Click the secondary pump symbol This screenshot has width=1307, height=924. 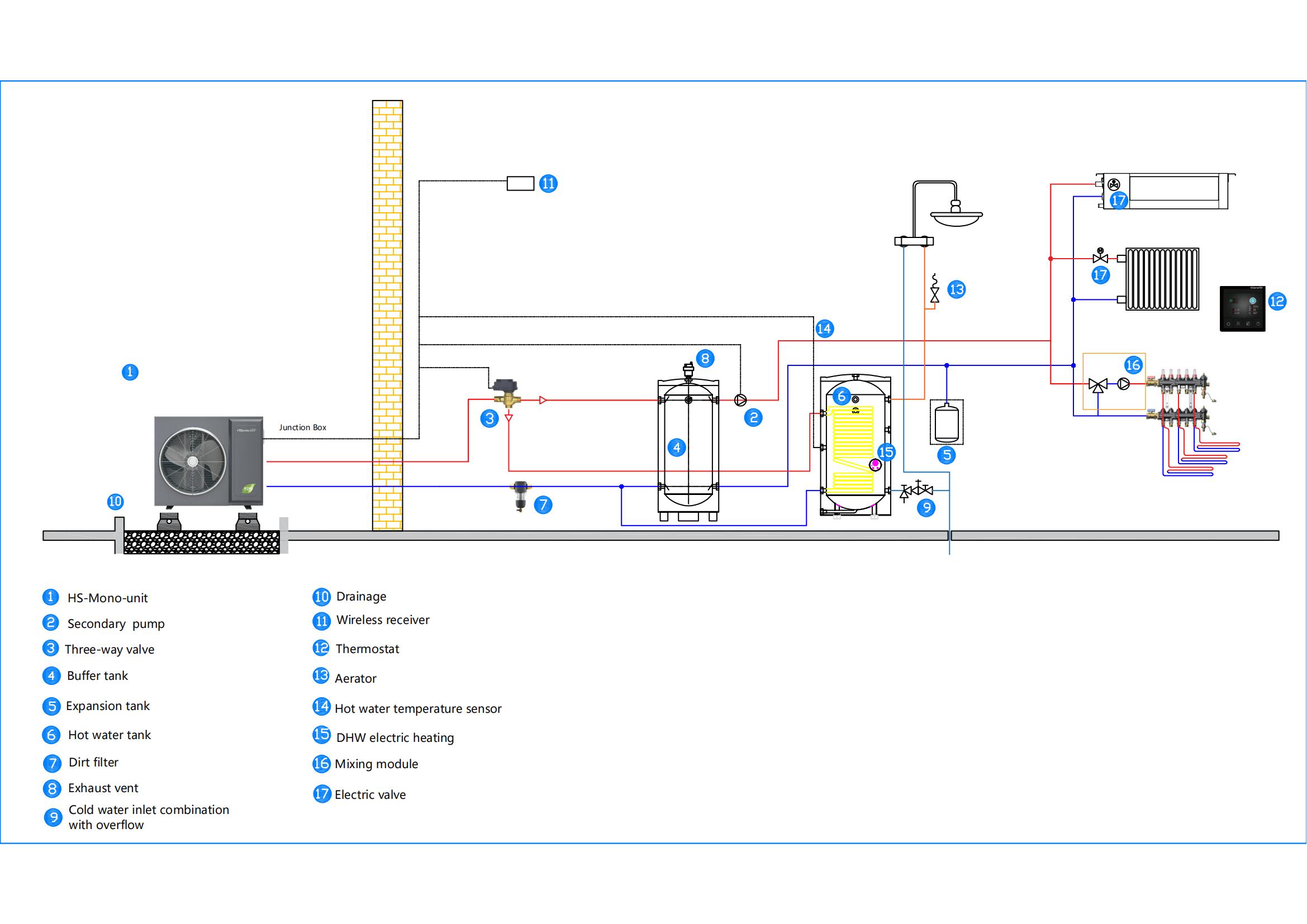click(740, 401)
